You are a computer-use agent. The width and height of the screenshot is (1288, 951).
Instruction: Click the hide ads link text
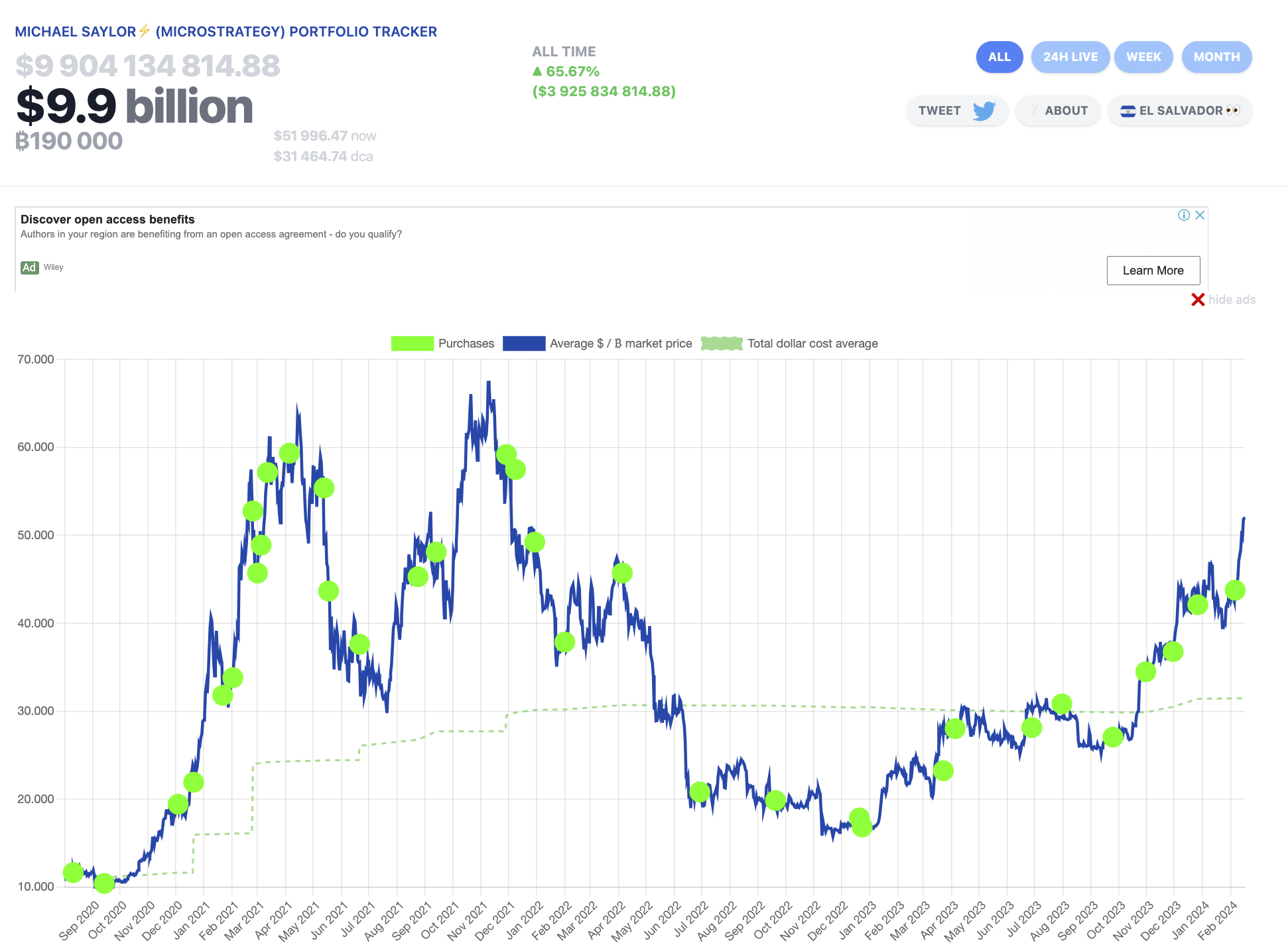(x=1232, y=300)
